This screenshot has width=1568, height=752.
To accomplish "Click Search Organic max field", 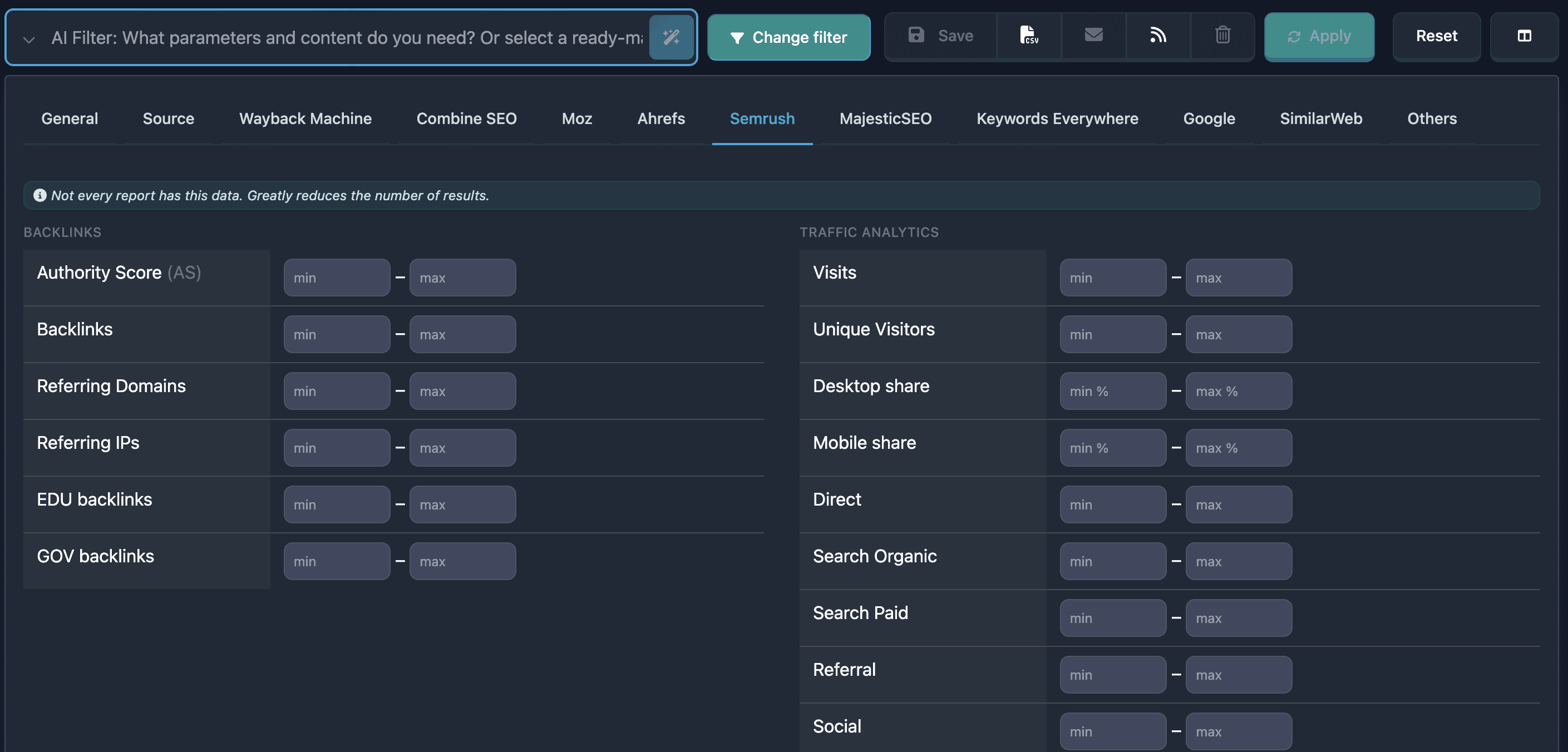I will pos(1239,561).
